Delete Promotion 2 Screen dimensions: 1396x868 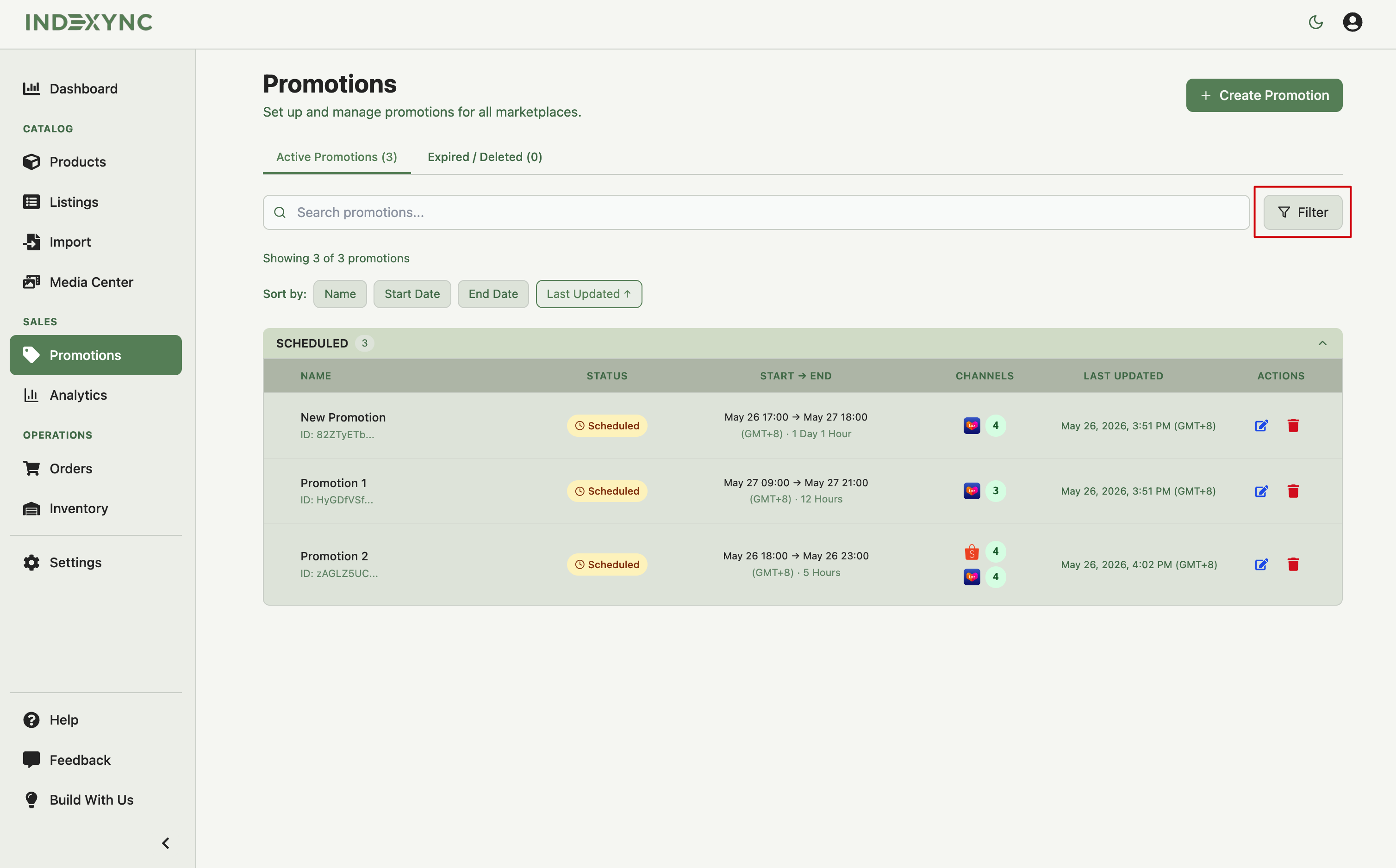(x=1293, y=564)
